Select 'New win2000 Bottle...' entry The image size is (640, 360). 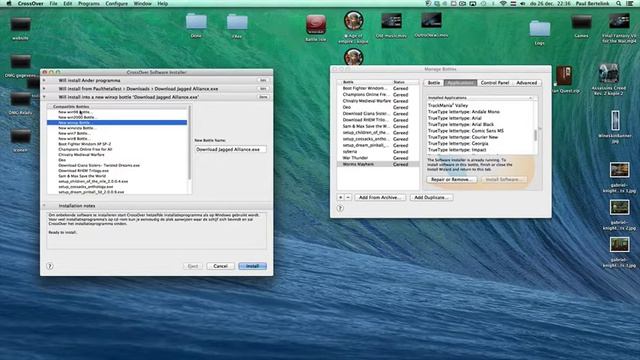[x=117, y=117]
